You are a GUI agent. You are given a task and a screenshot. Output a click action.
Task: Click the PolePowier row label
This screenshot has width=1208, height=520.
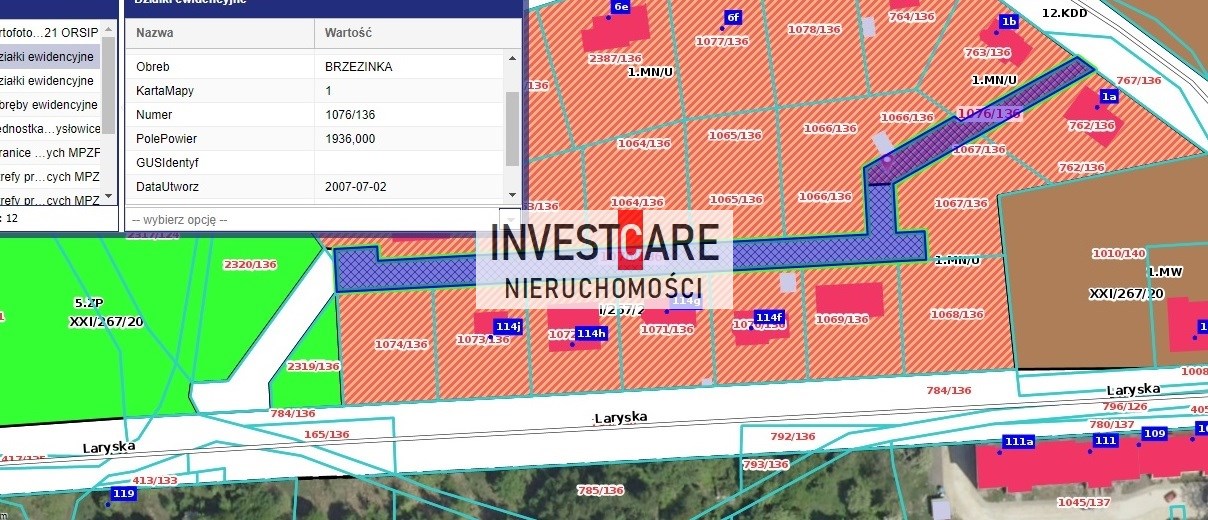[166, 139]
